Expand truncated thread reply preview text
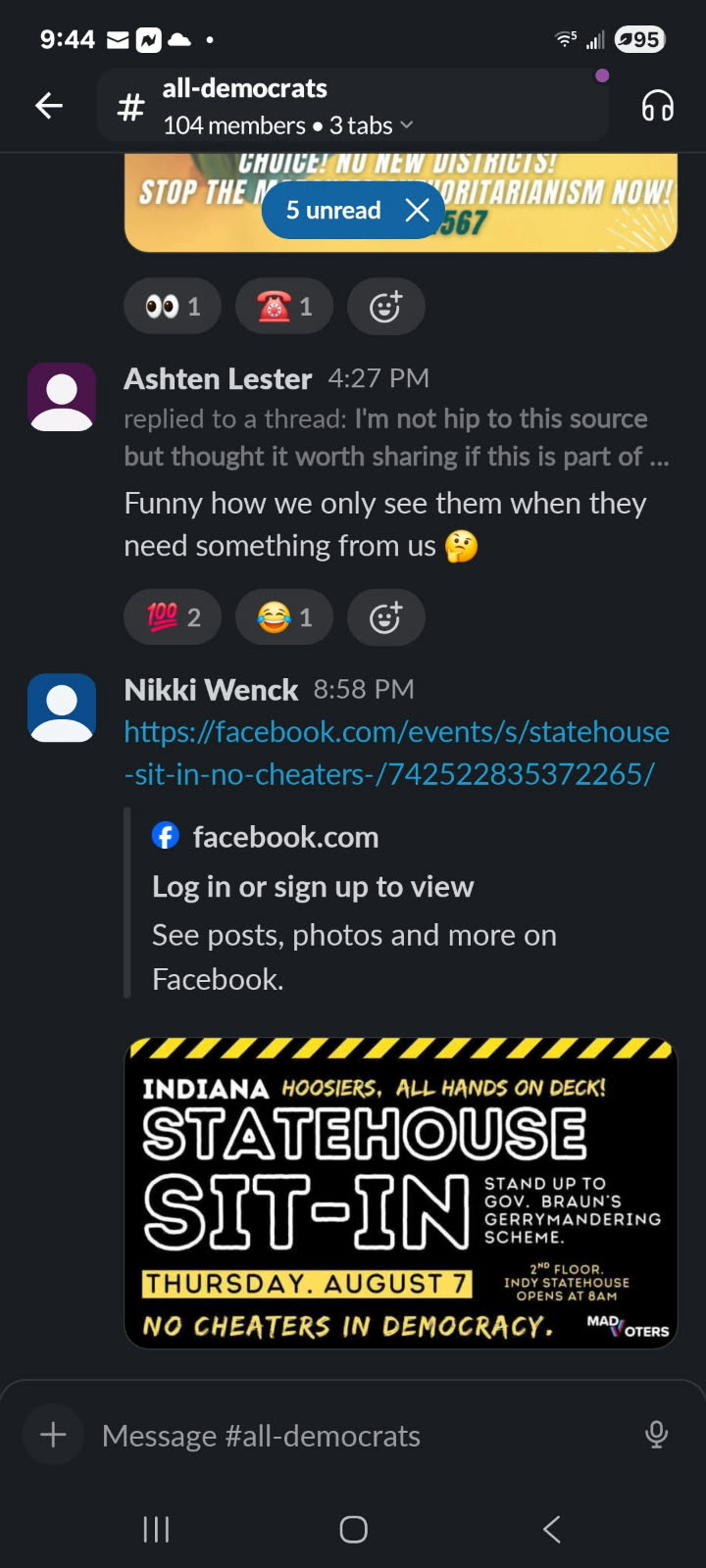This screenshot has width=706, height=1568. click(x=396, y=437)
